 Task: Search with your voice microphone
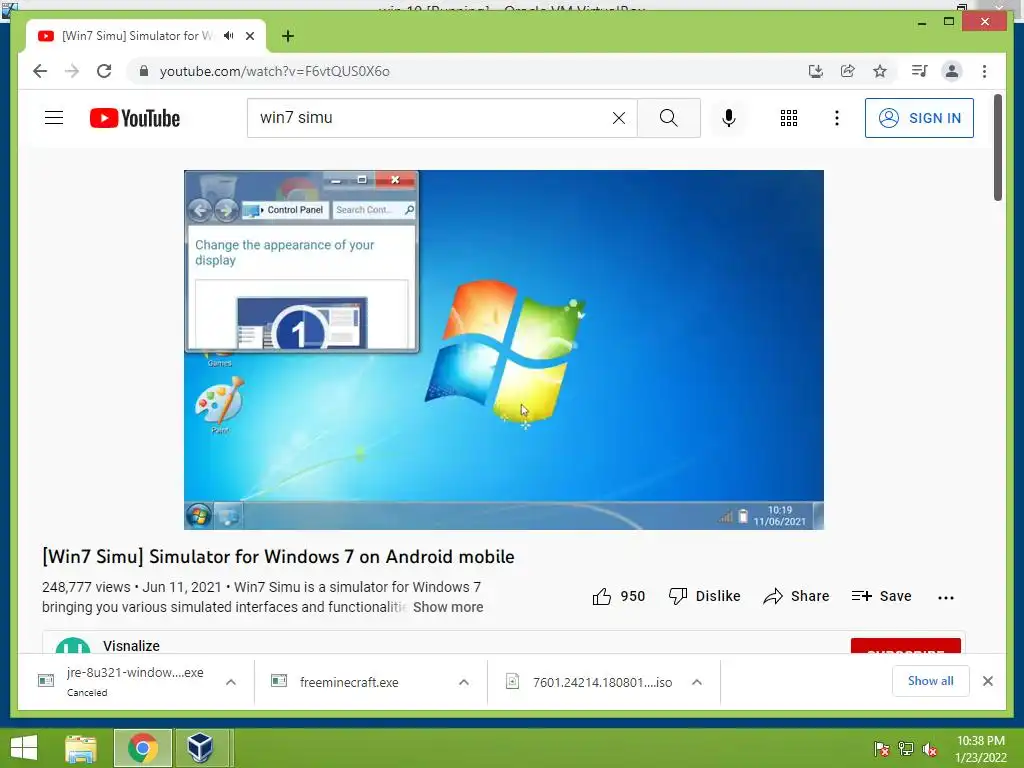(729, 118)
